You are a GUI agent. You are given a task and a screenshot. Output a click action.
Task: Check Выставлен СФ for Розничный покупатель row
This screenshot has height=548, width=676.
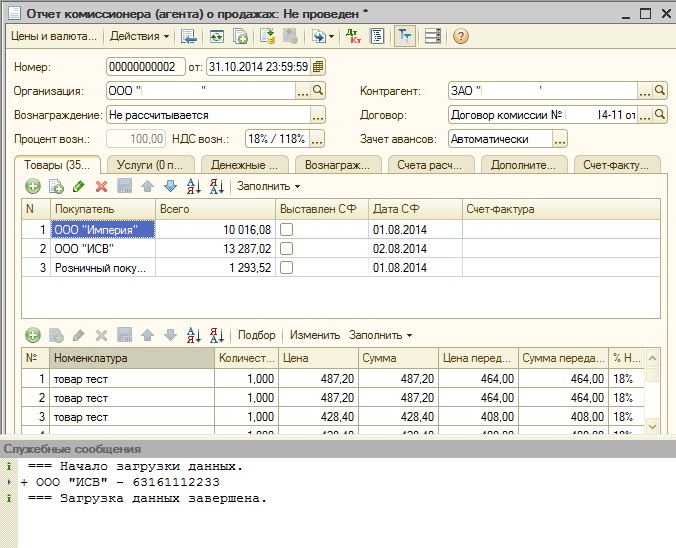click(287, 268)
